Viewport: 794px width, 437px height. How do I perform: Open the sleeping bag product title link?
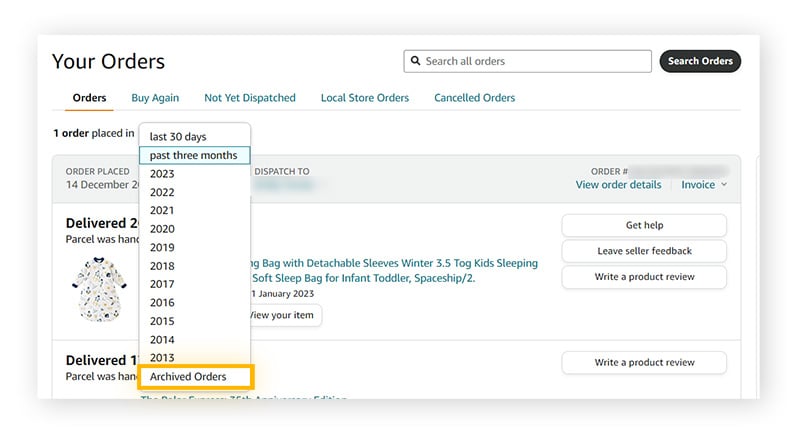pyautogui.click(x=390, y=270)
